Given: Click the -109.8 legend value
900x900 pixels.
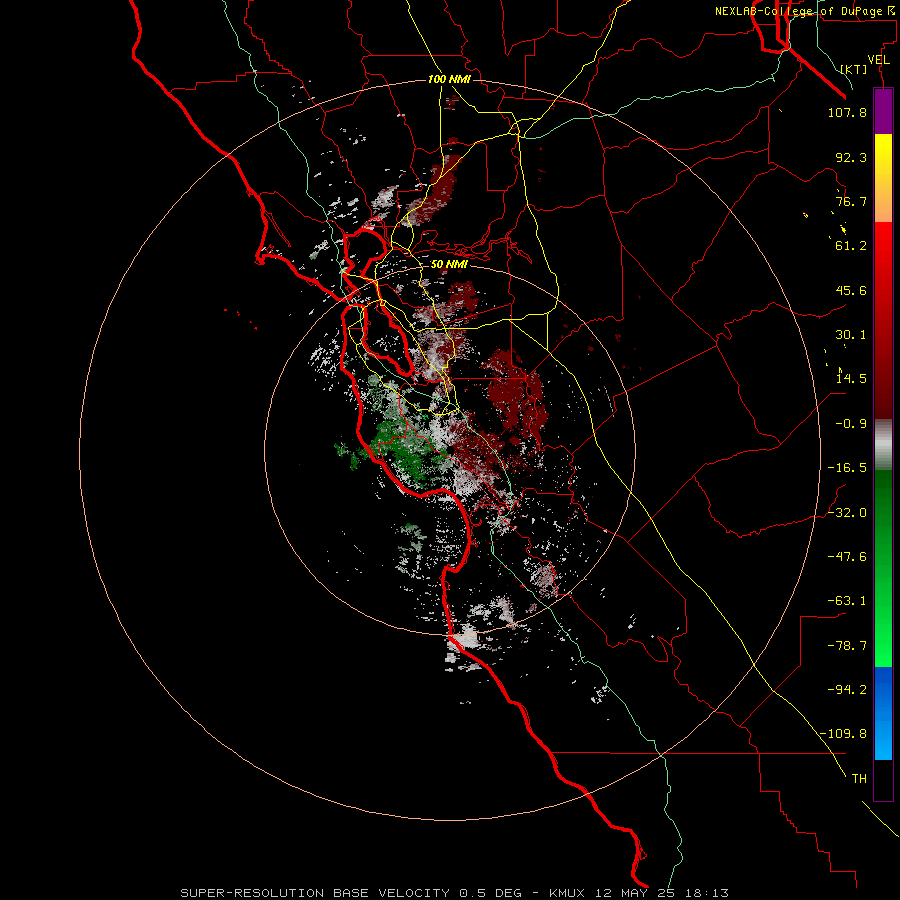Looking at the screenshot, I should point(843,734).
